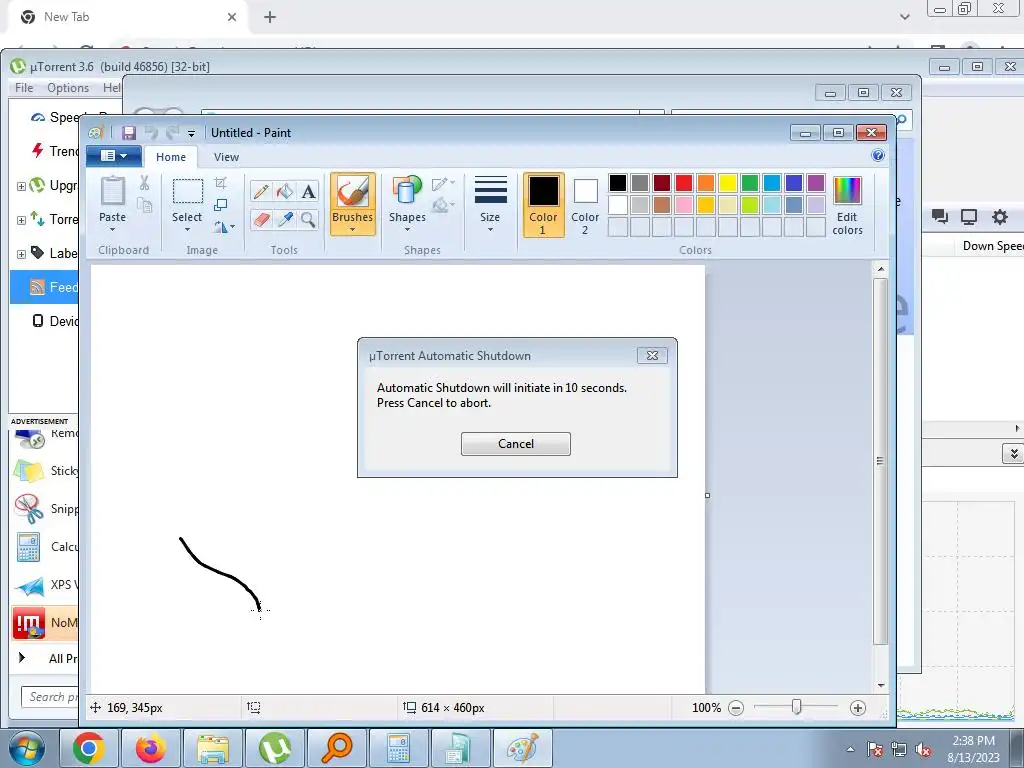The width and height of the screenshot is (1024, 768).
Task: Click the Copy icon in Clipboard group
Action: [x=144, y=206]
